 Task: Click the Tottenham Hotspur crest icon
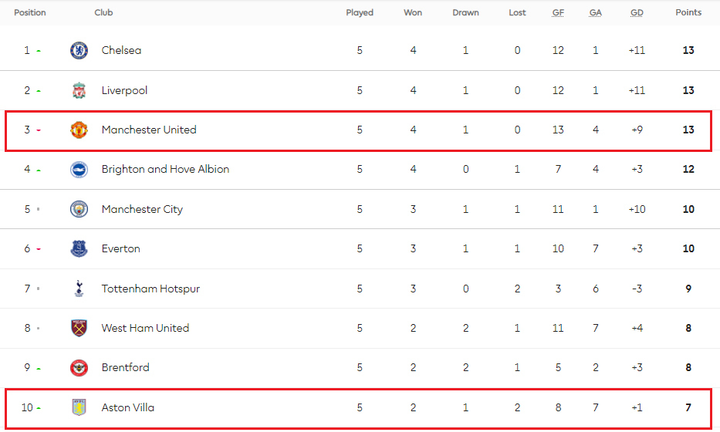[79, 289]
